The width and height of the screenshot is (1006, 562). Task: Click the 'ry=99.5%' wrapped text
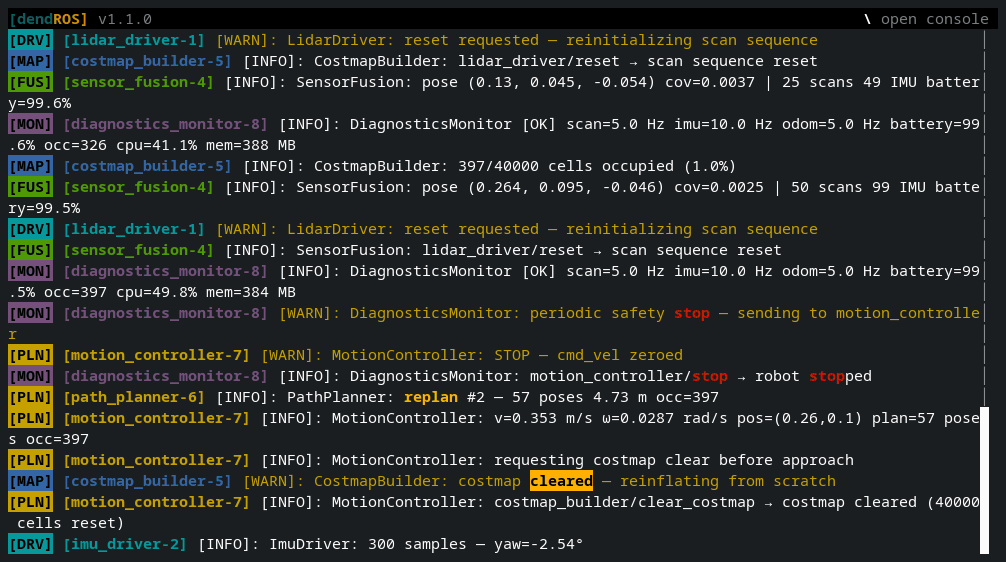point(44,209)
